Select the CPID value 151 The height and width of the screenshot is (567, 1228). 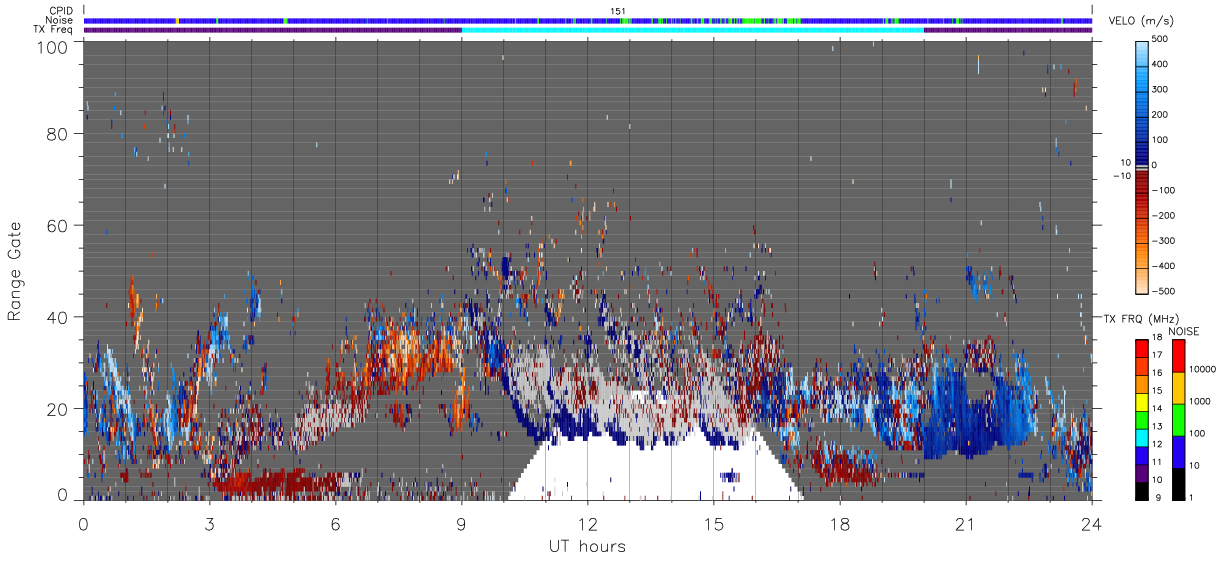tap(618, 11)
